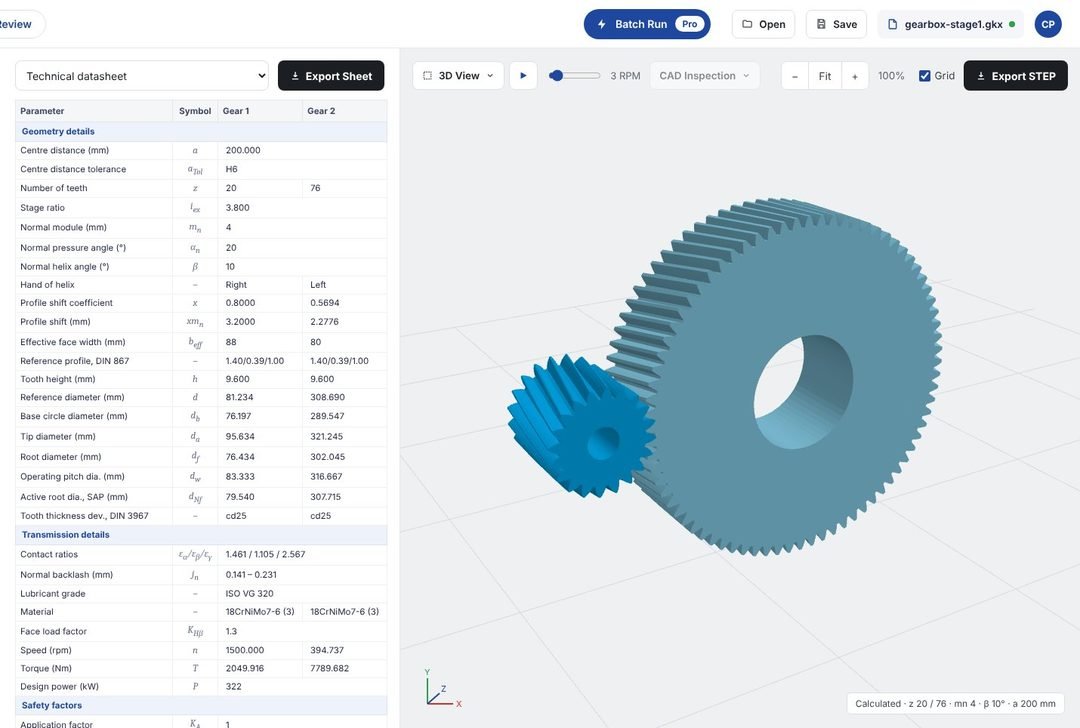This screenshot has height=728, width=1080.
Task: Zoom in with the plus button
Action: click(x=855, y=76)
